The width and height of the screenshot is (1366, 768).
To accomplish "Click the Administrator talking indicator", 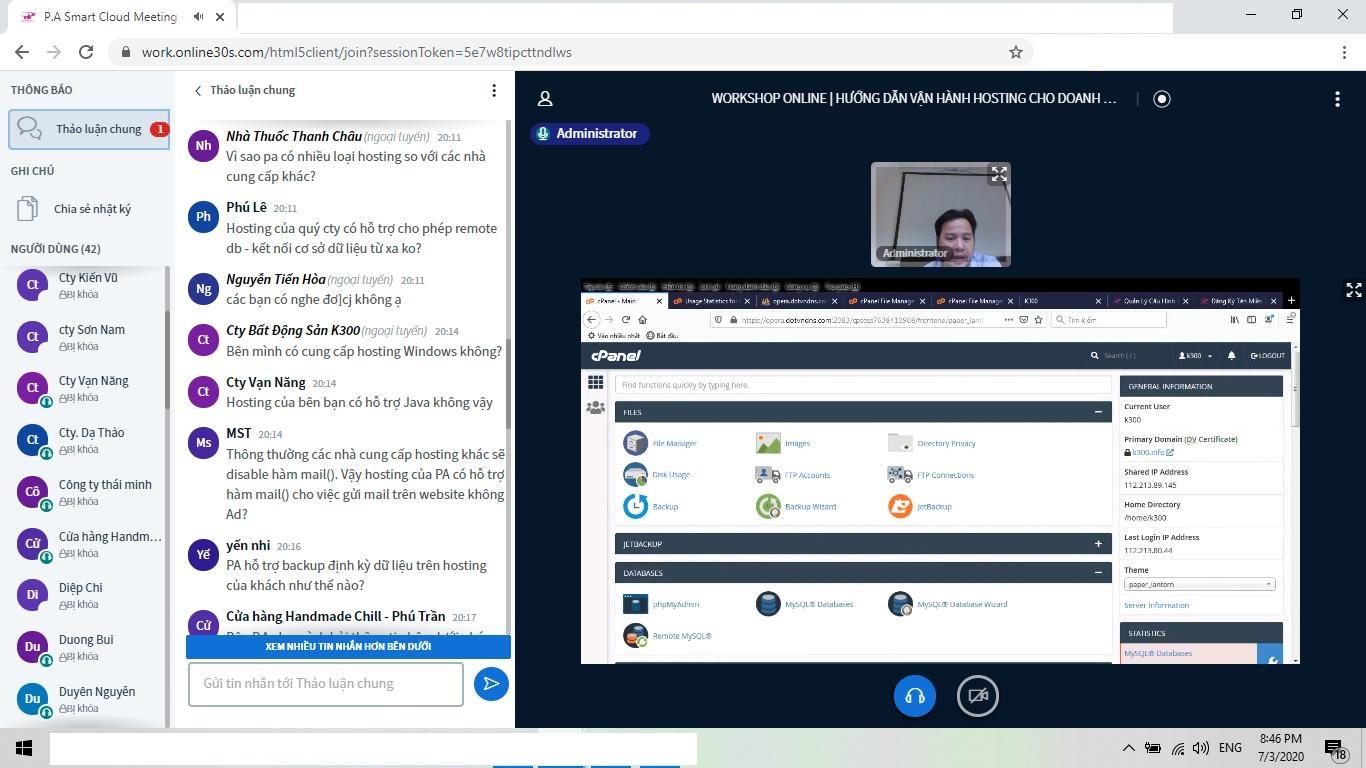I will pyautogui.click(x=589, y=133).
